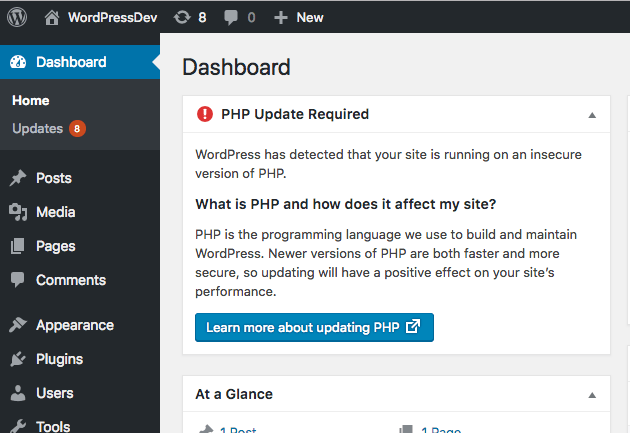The image size is (630, 433).
Task: Open the WordPress logo menu
Action: pyautogui.click(x=17, y=17)
